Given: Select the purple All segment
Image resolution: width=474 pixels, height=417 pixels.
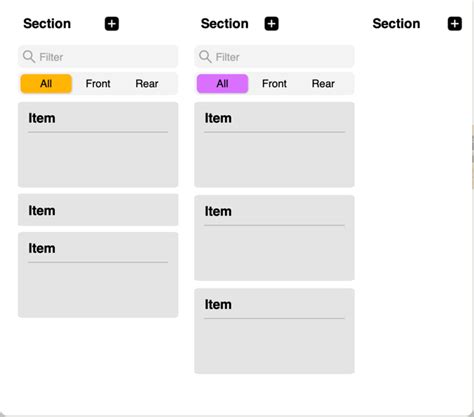Looking at the screenshot, I should coord(222,83).
